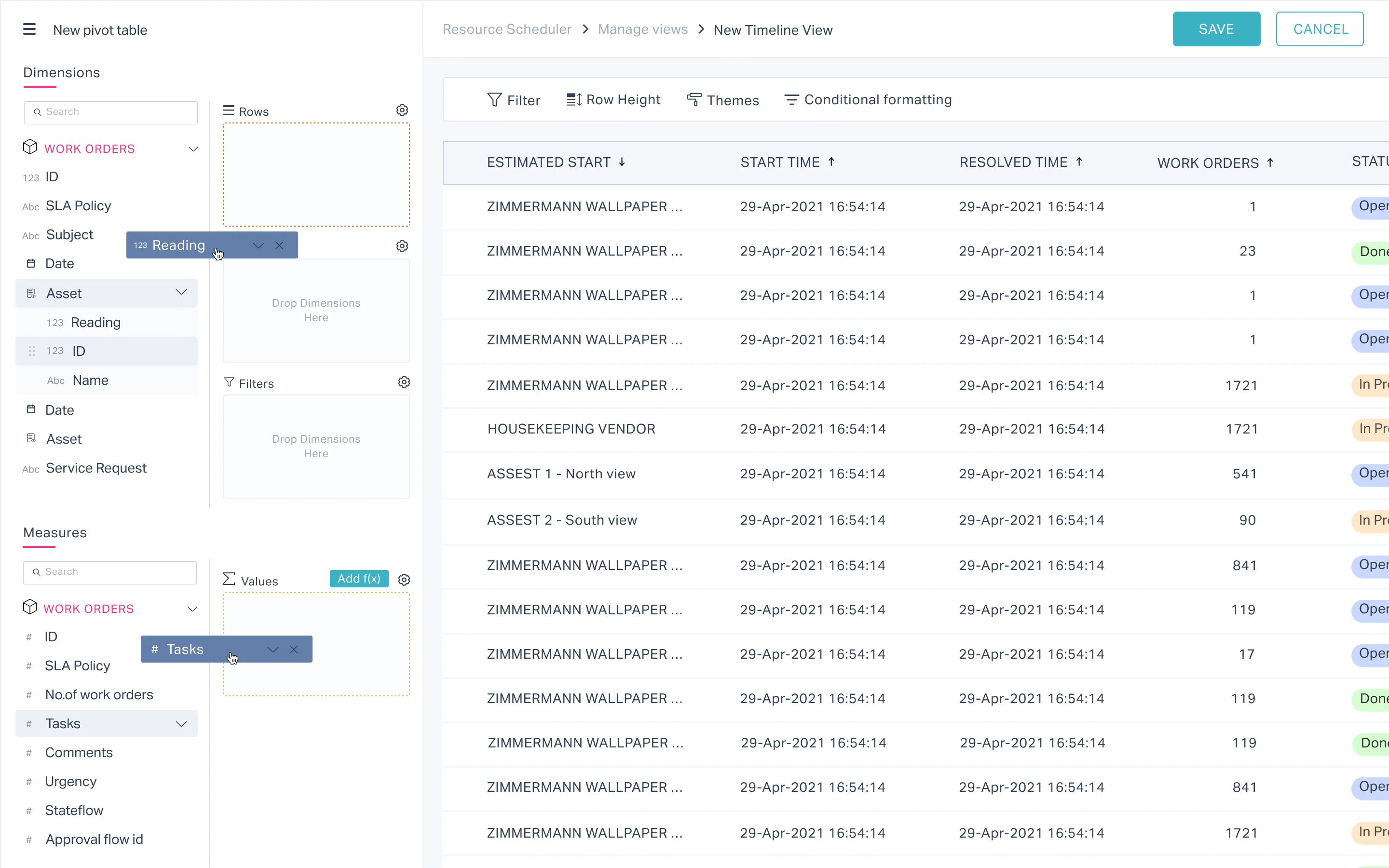The image size is (1389, 868).
Task: Click the CANCEL button
Action: click(1320, 29)
